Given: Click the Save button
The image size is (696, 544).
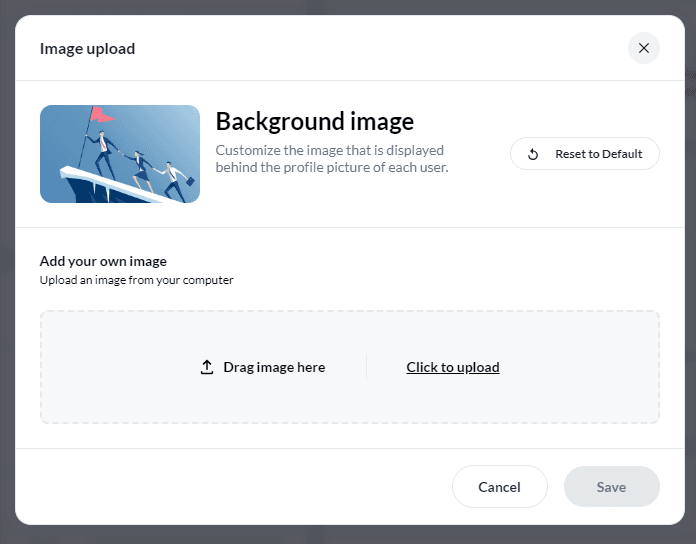Looking at the screenshot, I should click(x=612, y=487).
